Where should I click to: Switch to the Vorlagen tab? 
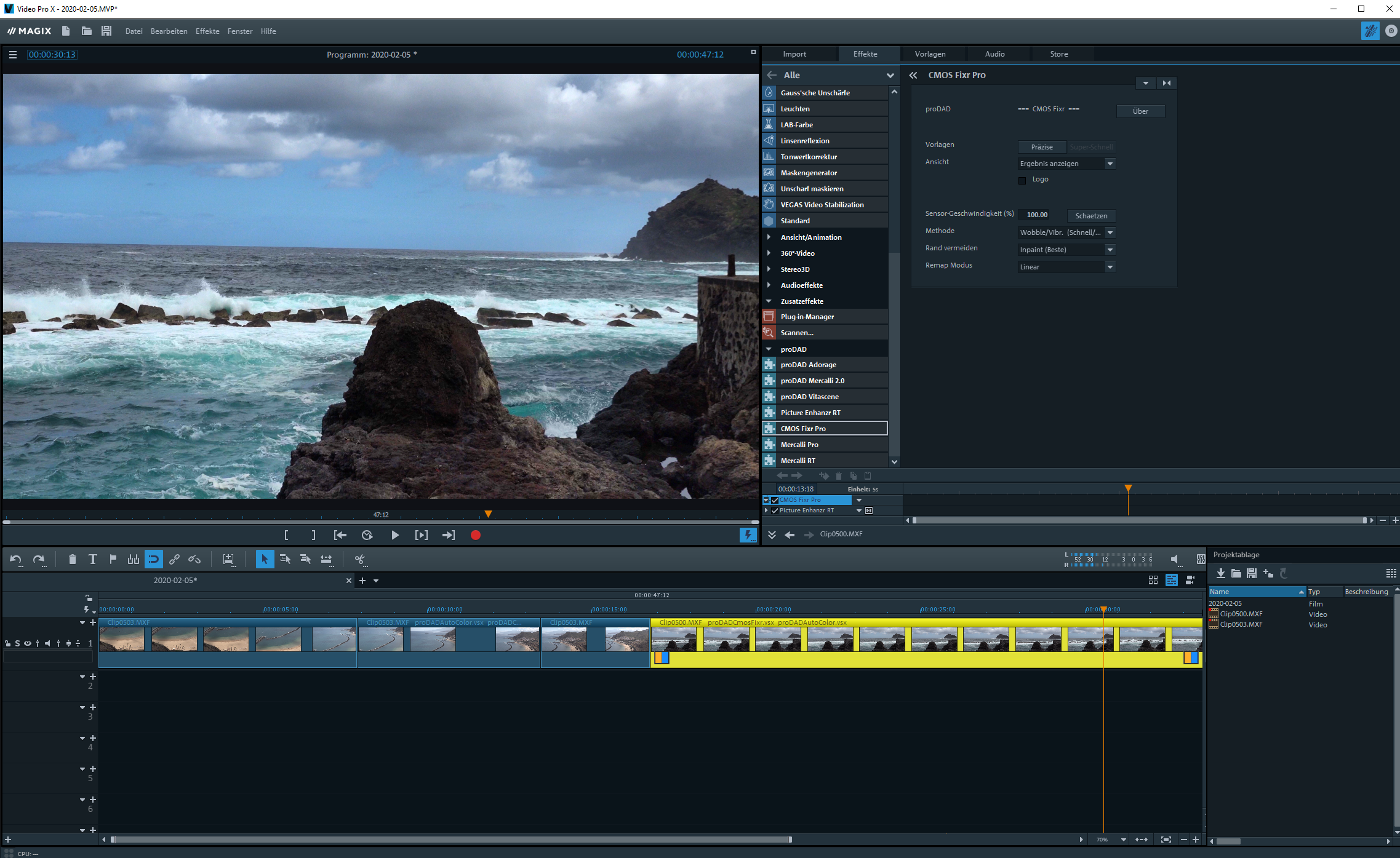[x=930, y=54]
